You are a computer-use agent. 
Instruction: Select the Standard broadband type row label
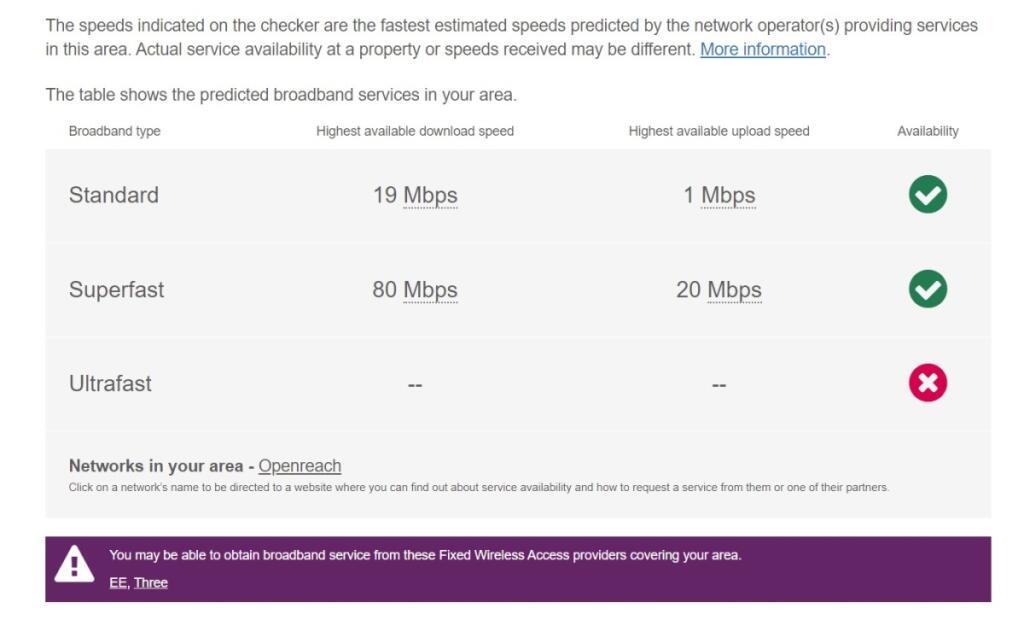point(114,195)
